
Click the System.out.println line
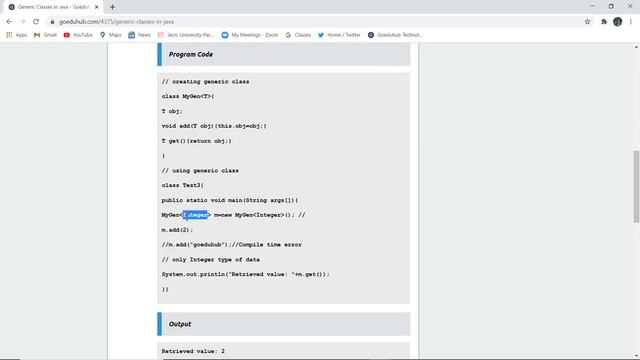point(245,275)
